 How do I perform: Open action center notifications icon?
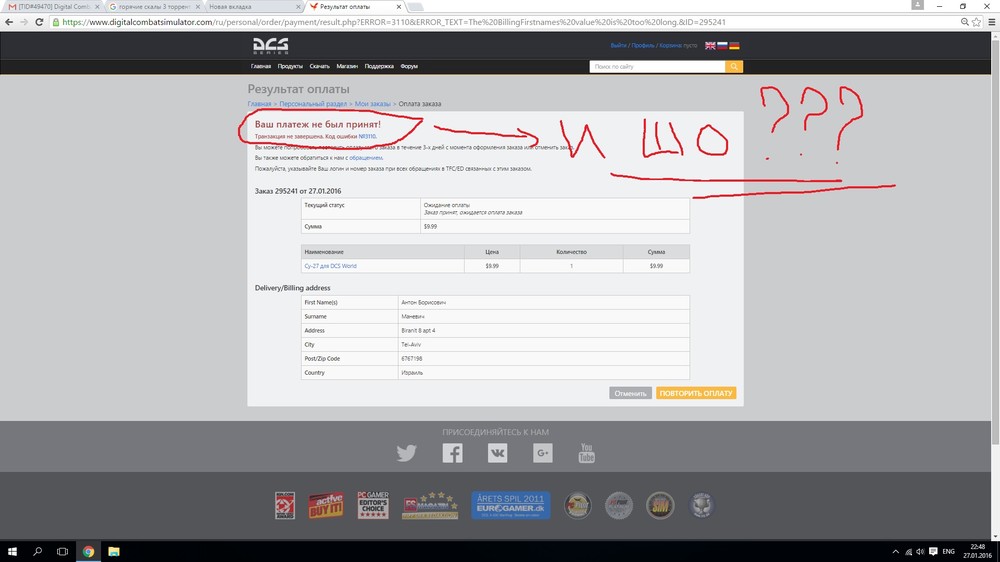click(933, 552)
